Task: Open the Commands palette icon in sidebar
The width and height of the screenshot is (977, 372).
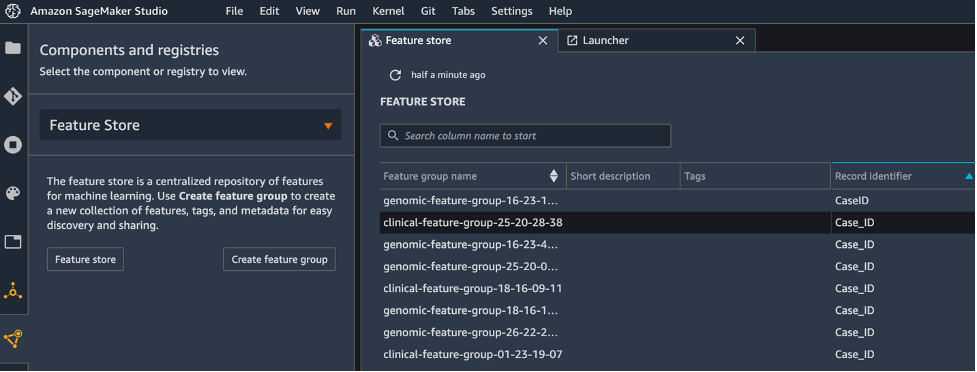Action: (x=13, y=193)
